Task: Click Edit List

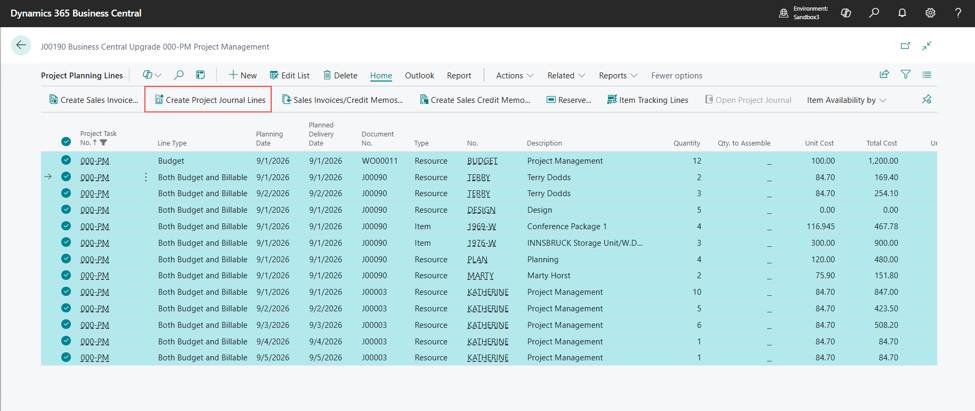Action: point(290,75)
